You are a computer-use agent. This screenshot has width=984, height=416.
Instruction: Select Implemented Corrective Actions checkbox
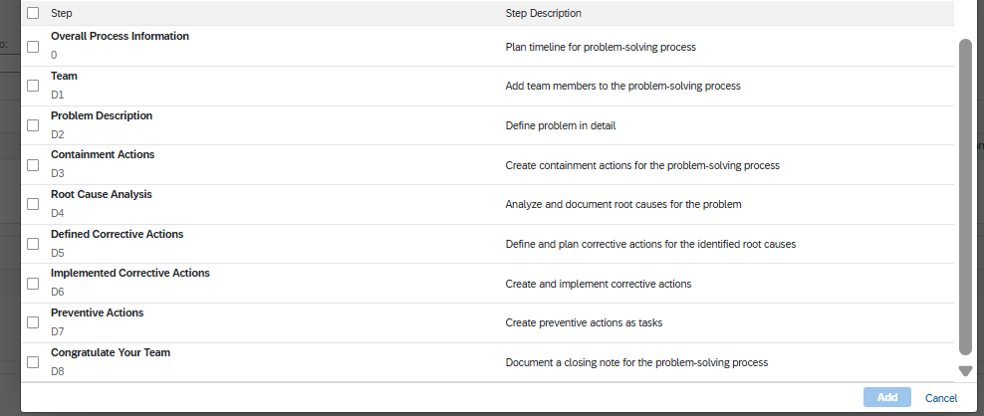point(33,284)
